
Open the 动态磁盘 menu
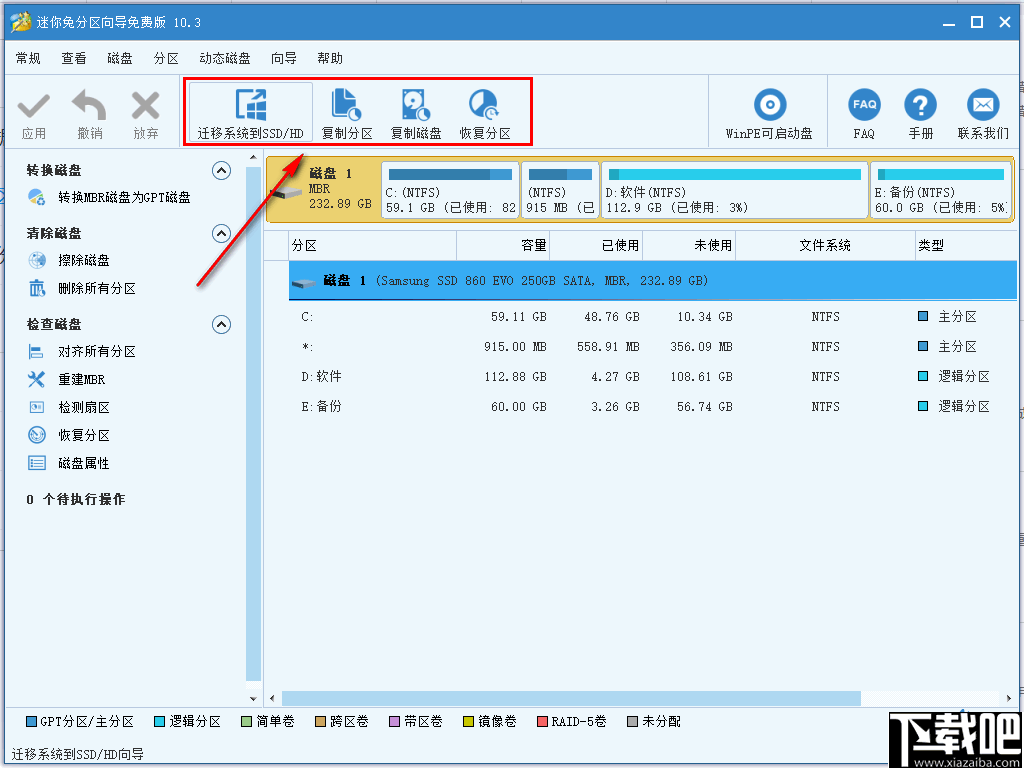(225, 58)
